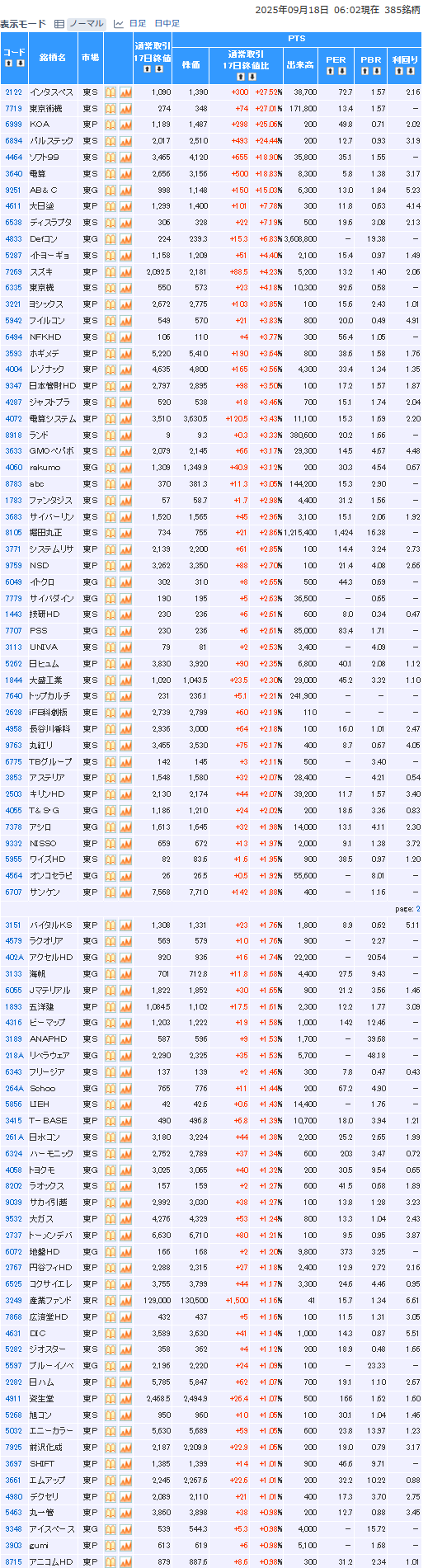Sort ascending by コード column
Screen dimensions: 428x1568
(10, 63)
